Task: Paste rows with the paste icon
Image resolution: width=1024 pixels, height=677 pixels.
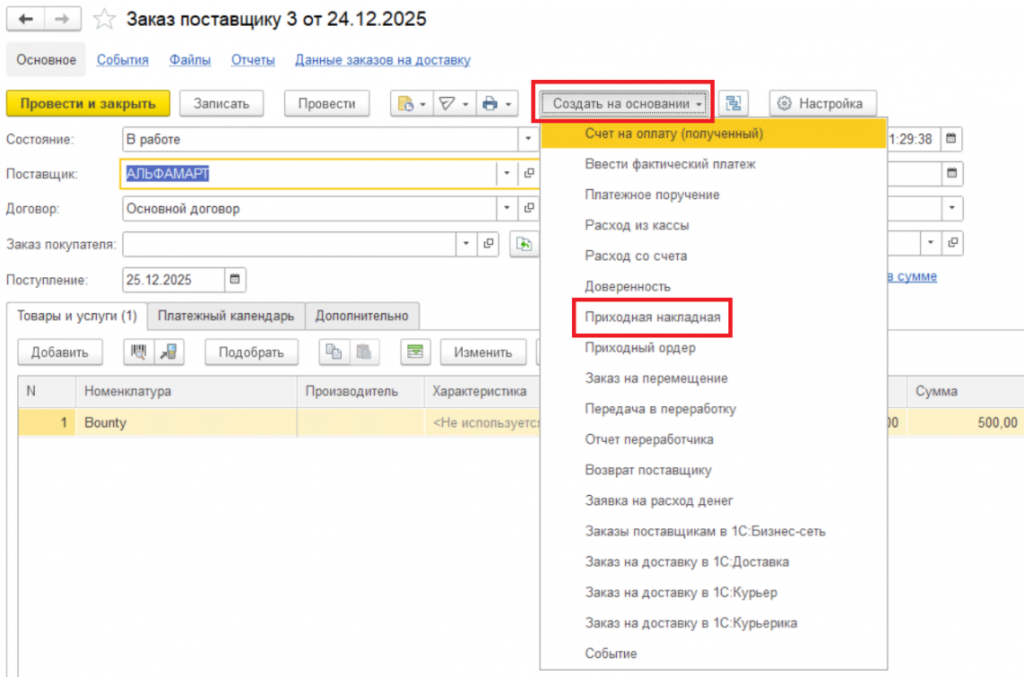Action: point(364,352)
